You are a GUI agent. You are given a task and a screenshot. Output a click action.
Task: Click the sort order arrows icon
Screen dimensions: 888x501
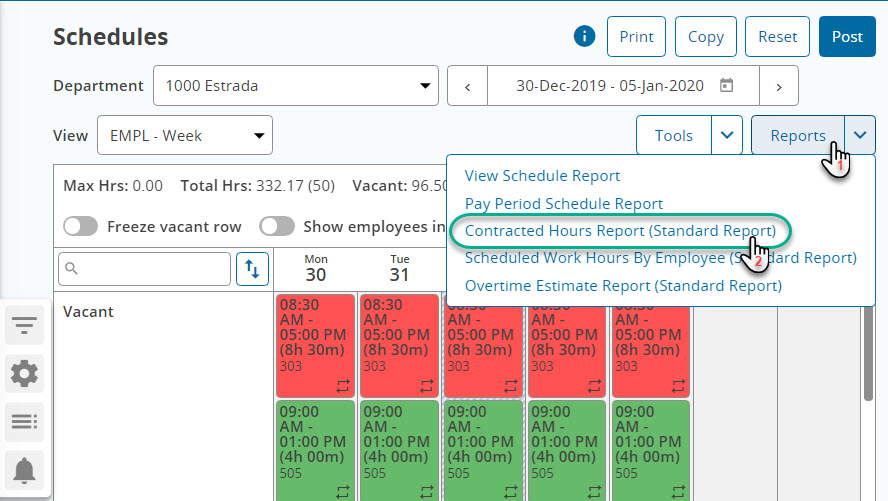coord(252,269)
